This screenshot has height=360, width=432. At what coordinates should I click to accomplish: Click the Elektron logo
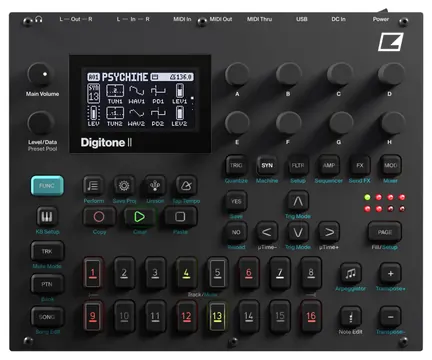coord(391,42)
